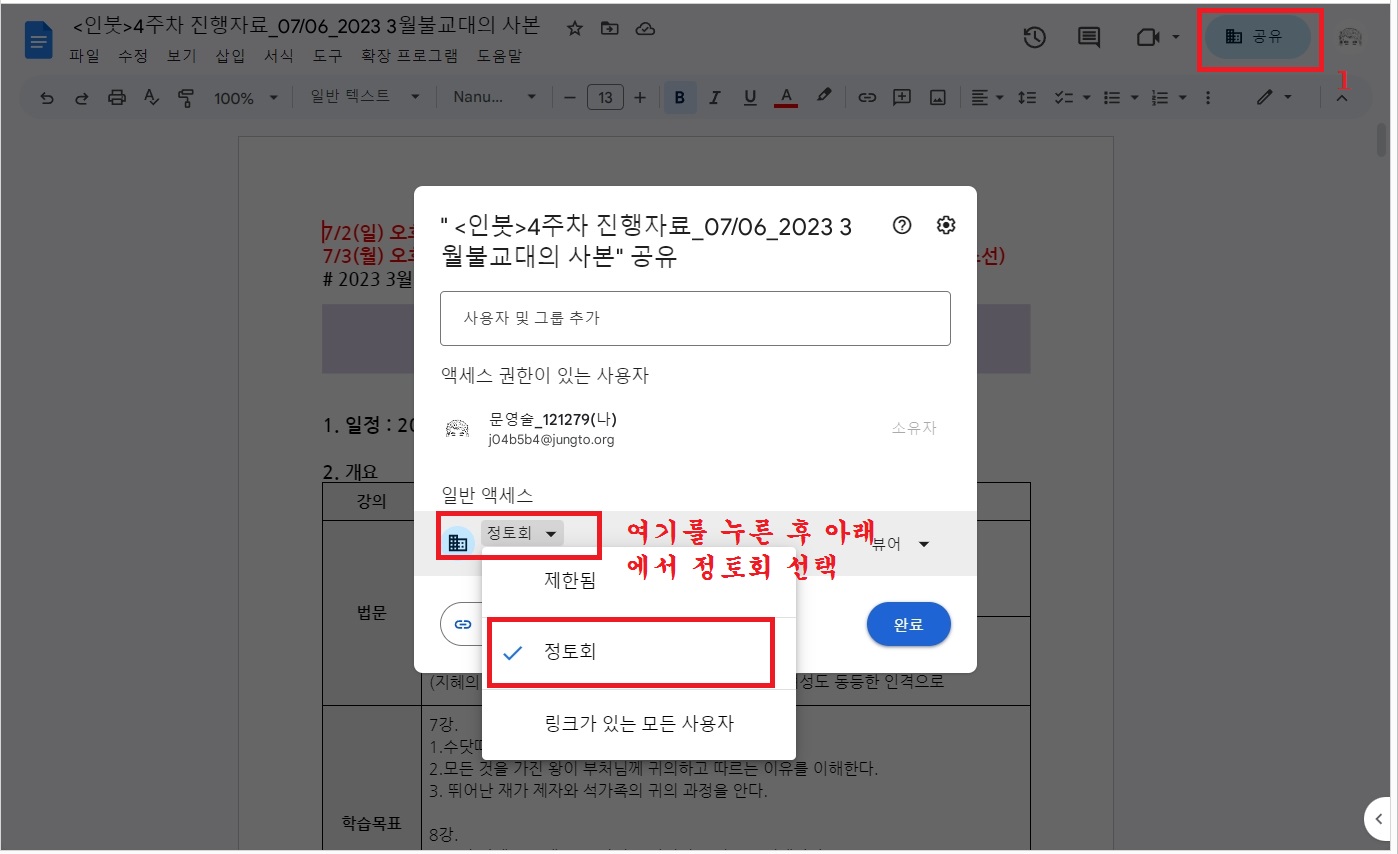This screenshot has width=1398, height=854.
Task: Insert an image from toolbar
Action: [938, 97]
